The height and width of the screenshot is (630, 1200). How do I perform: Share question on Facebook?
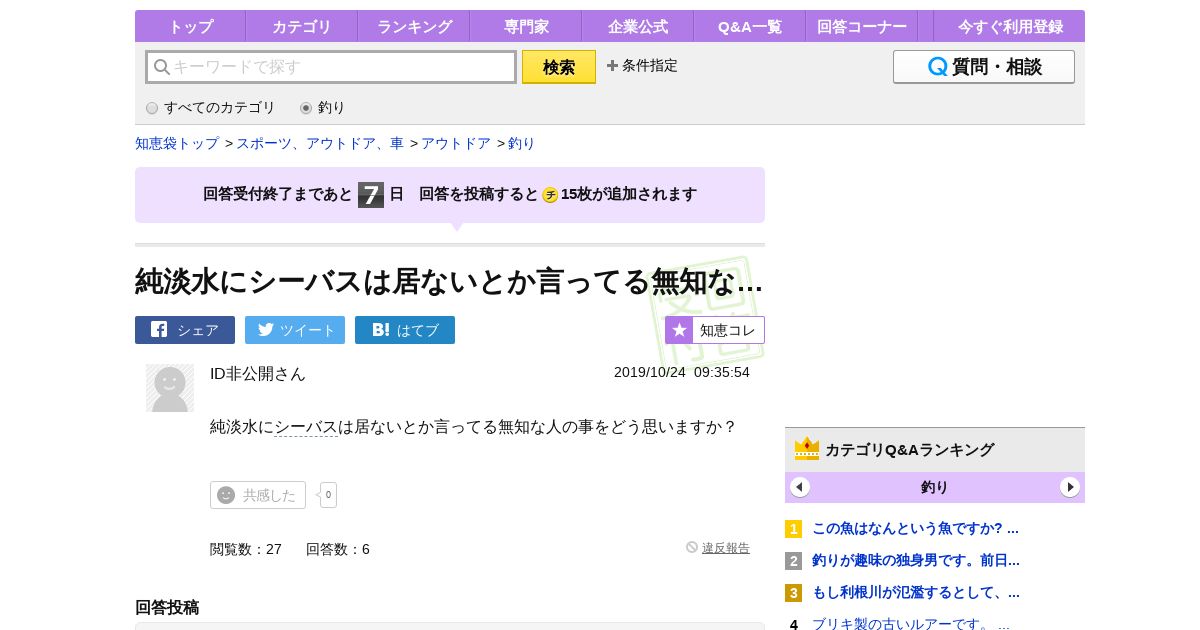coord(185,330)
